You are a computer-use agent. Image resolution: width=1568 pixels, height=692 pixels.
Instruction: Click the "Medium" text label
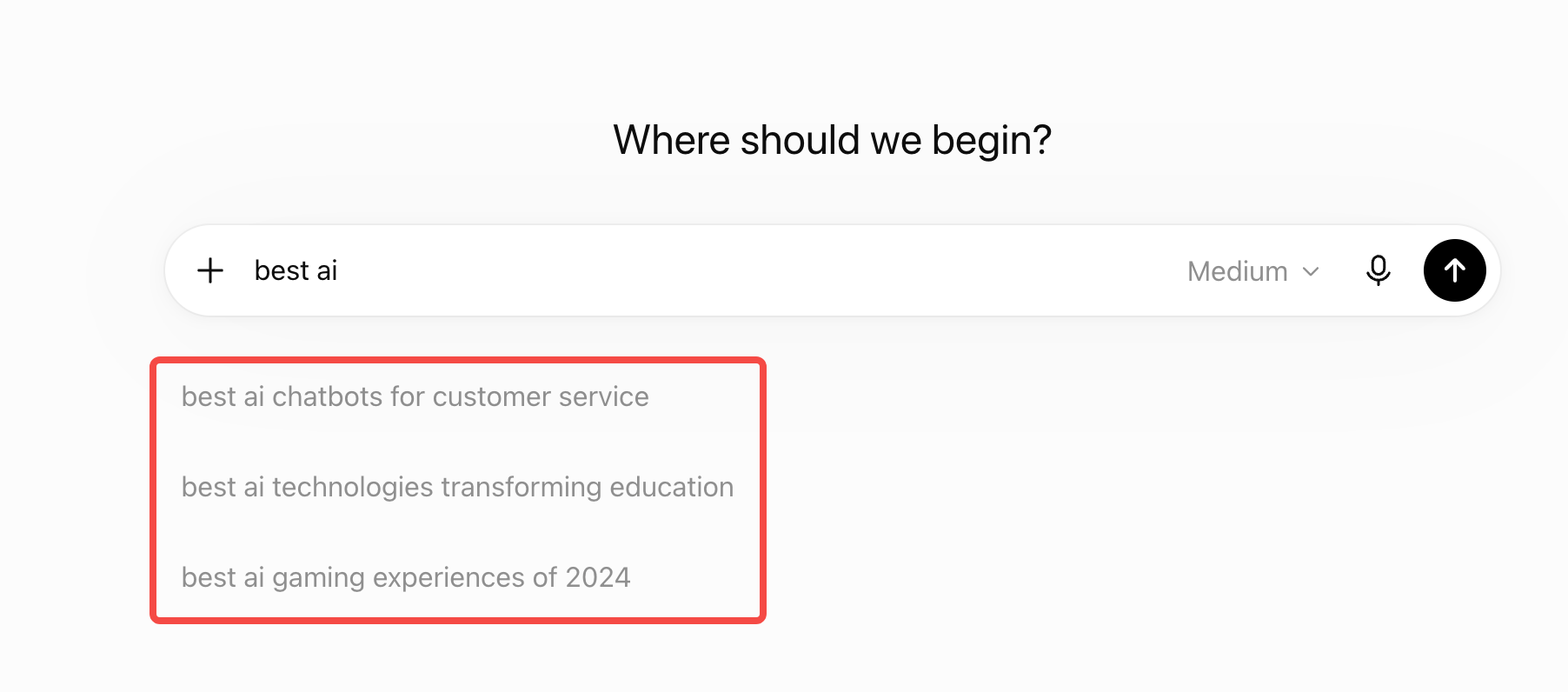(1238, 271)
